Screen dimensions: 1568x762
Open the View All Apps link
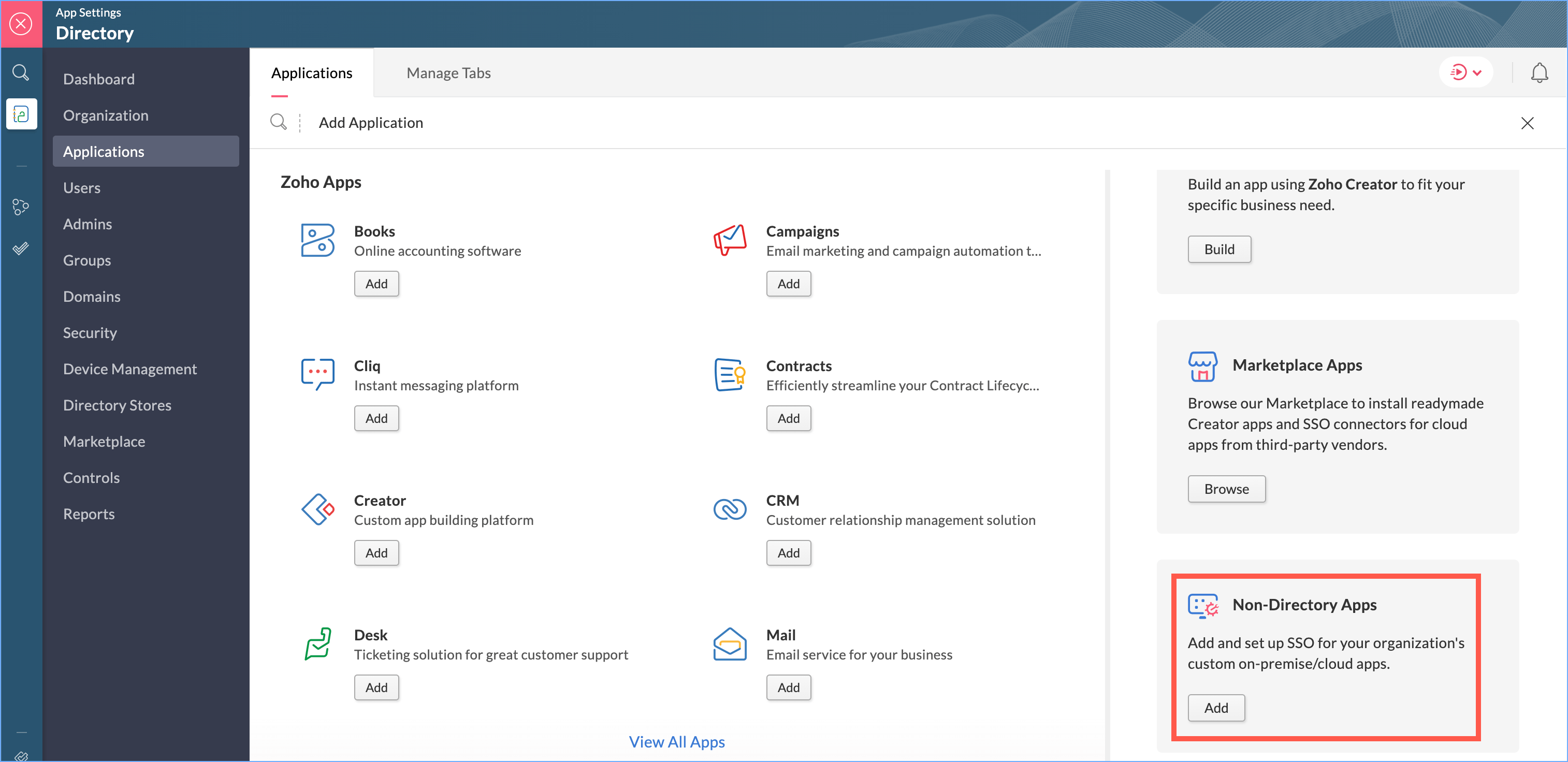[x=676, y=742]
